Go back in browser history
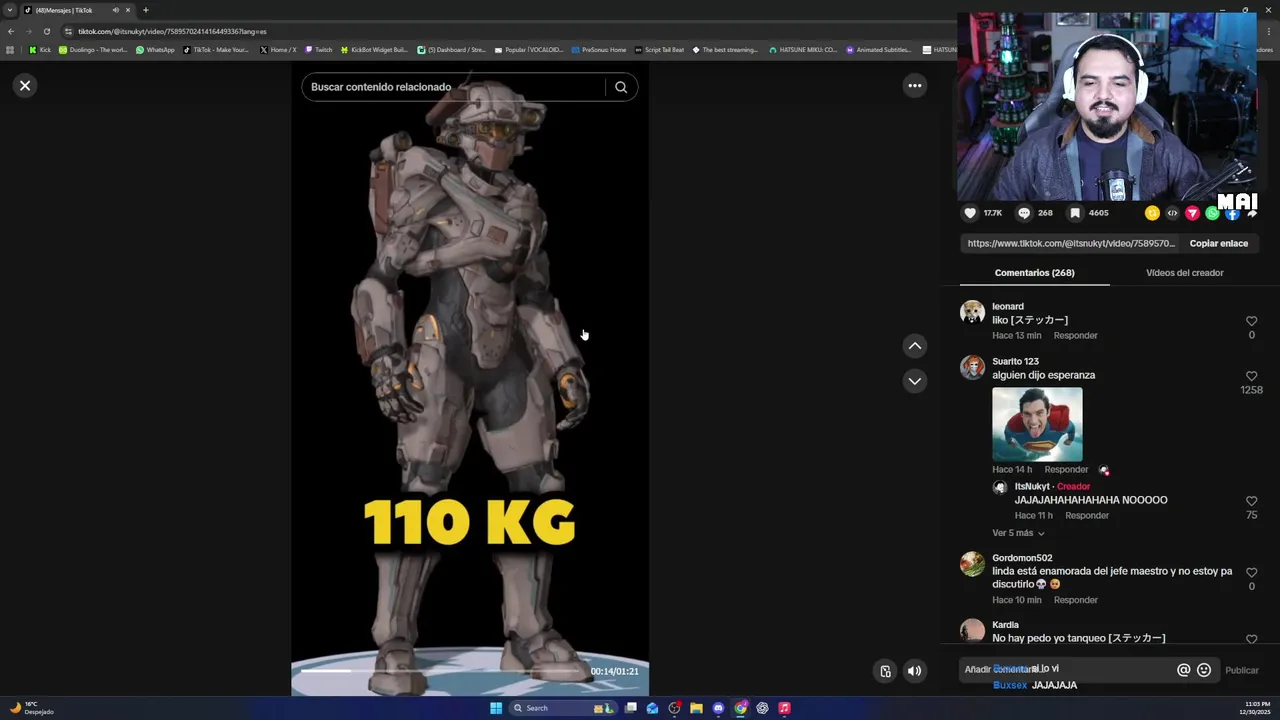 coord(11,31)
